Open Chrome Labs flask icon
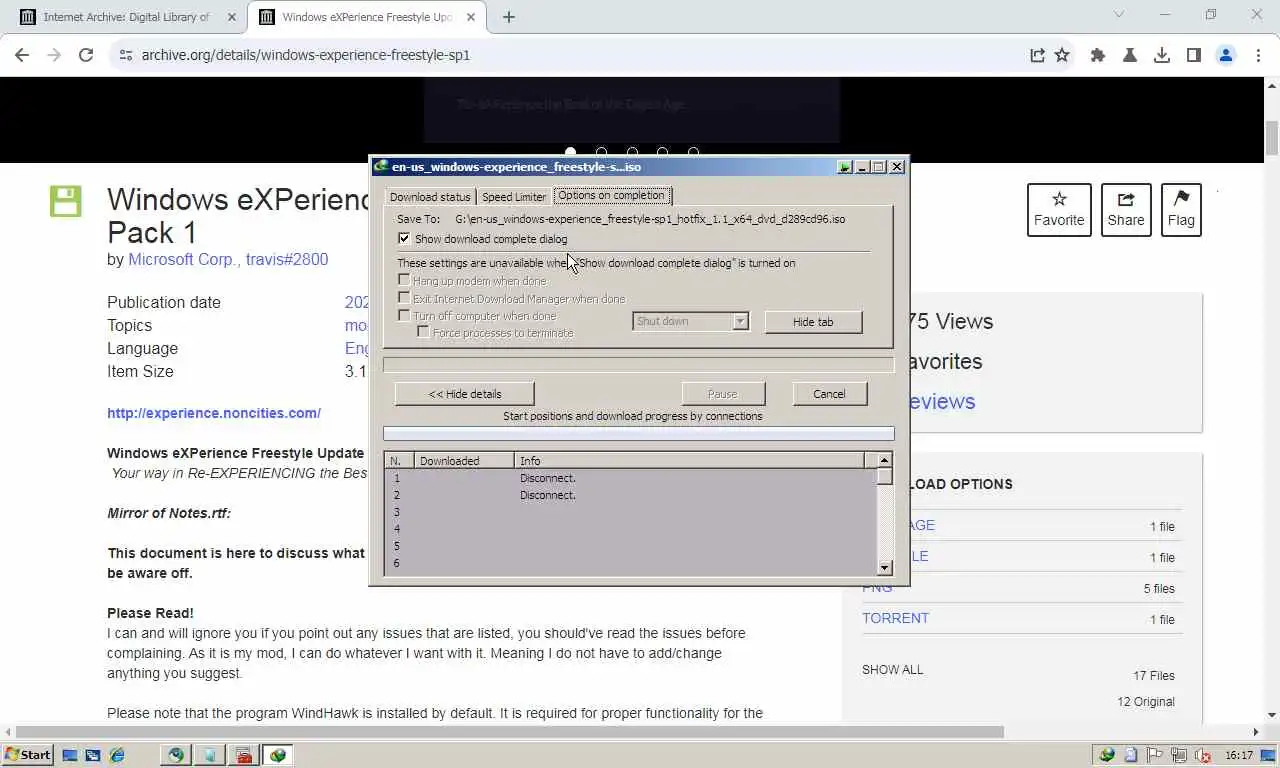Screen dimensions: 1280x768 (1130, 55)
